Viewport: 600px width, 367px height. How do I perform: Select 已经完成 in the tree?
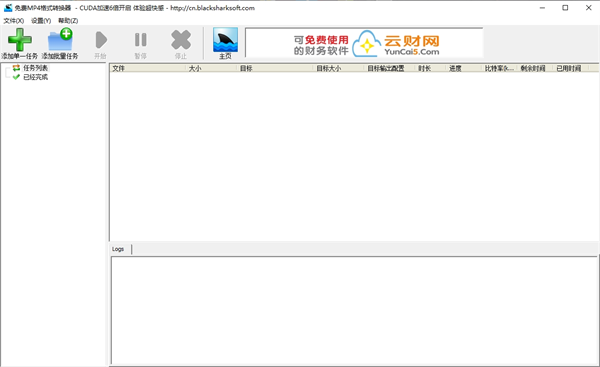(x=36, y=77)
